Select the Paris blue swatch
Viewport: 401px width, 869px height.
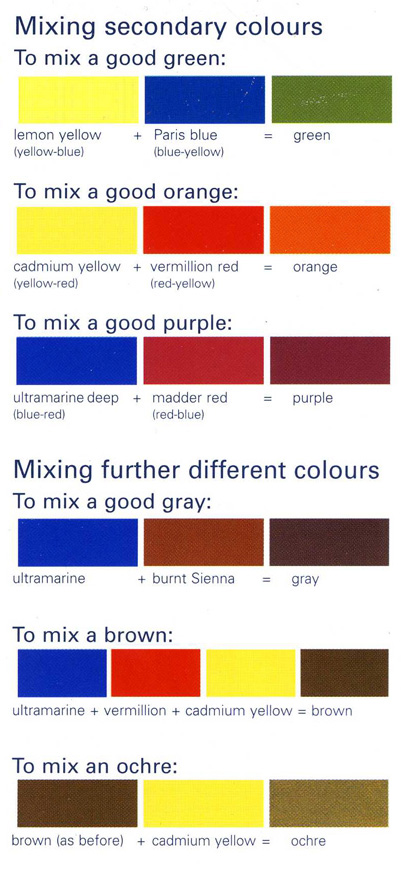(204, 99)
